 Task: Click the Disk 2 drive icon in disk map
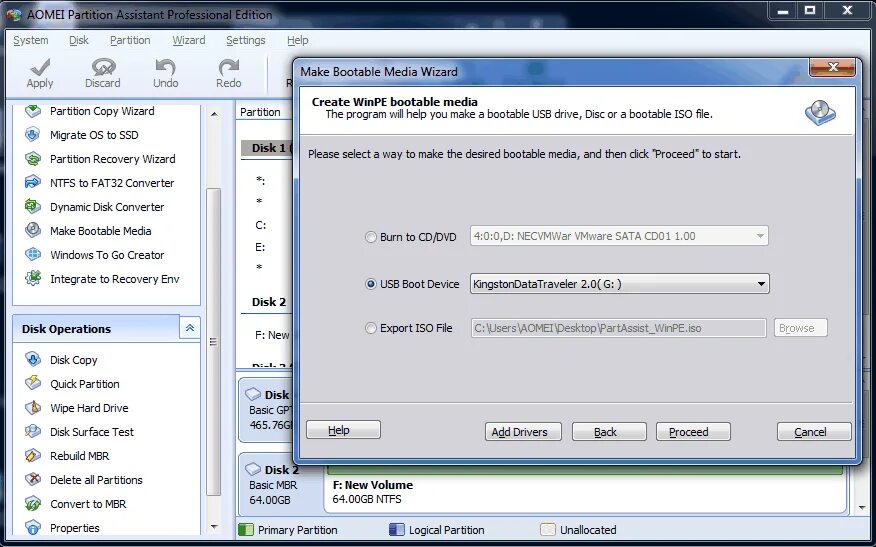click(x=253, y=469)
